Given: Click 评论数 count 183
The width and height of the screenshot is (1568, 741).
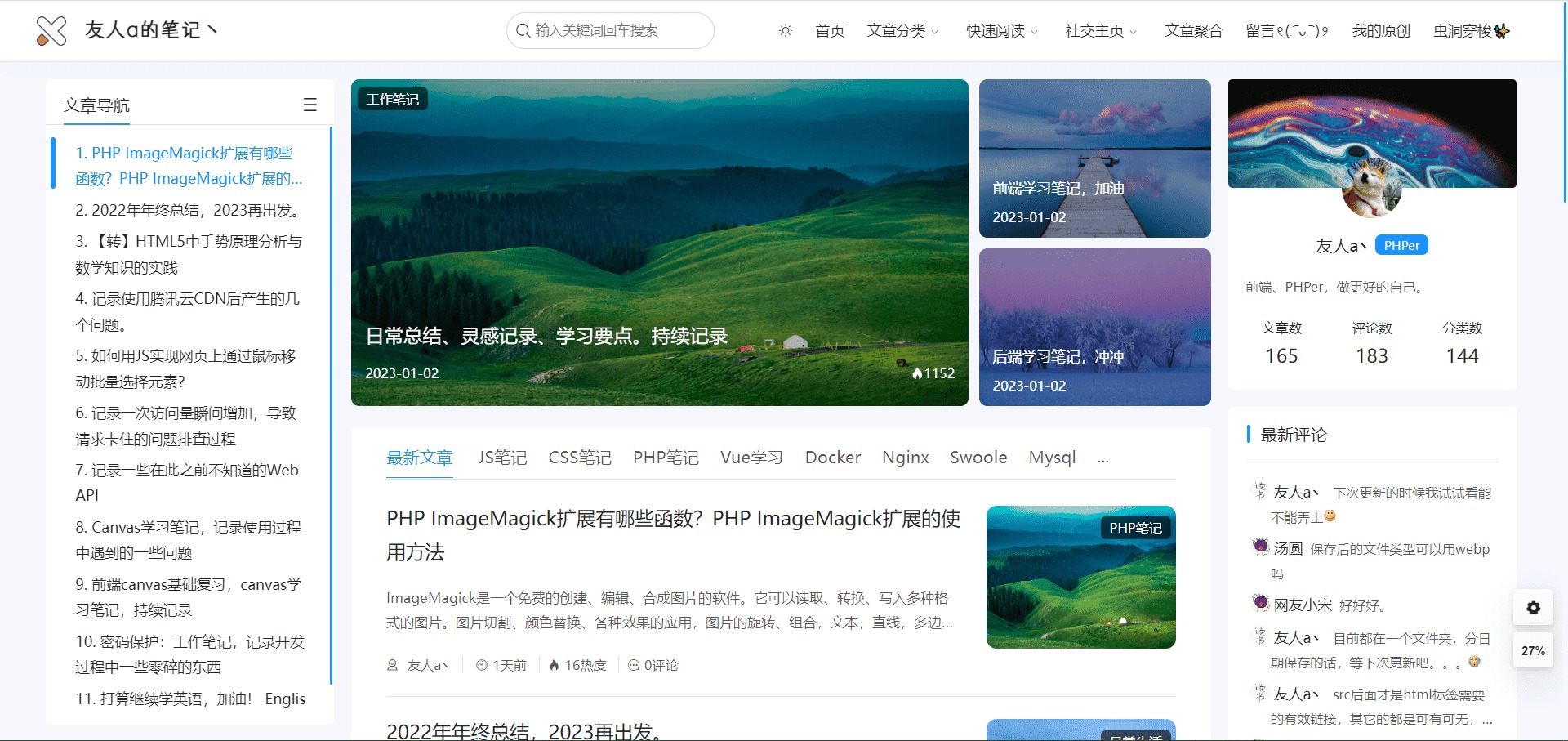Looking at the screenshot, I should click(x=1372, y=356).
